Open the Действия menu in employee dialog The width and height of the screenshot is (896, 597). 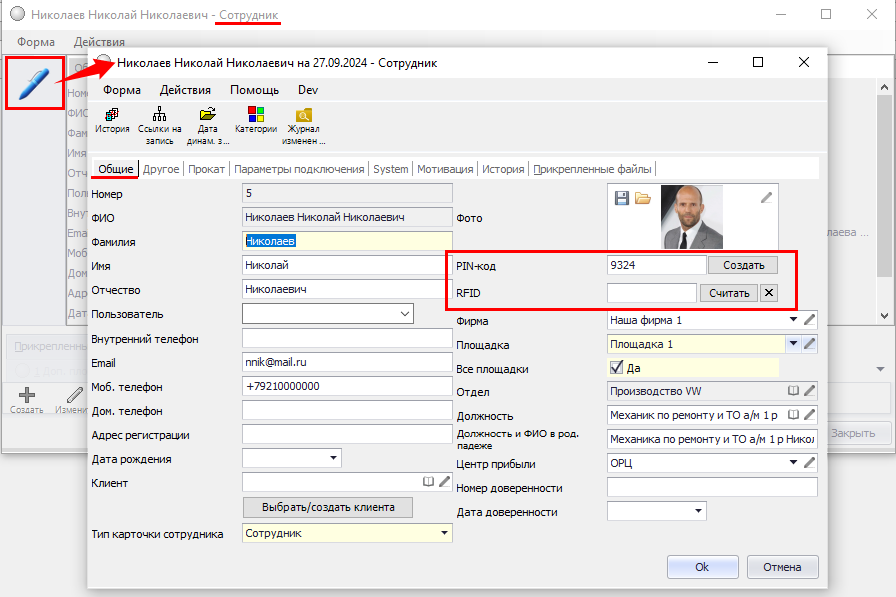click(185, 90)
